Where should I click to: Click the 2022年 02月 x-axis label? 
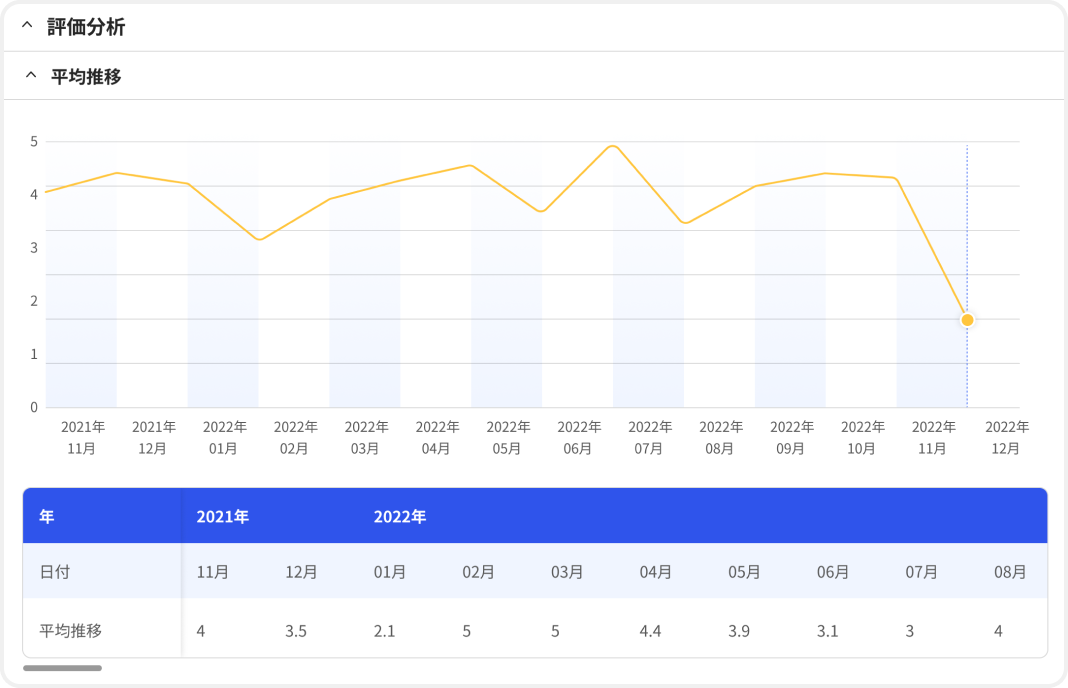click(x=295, y=438)
